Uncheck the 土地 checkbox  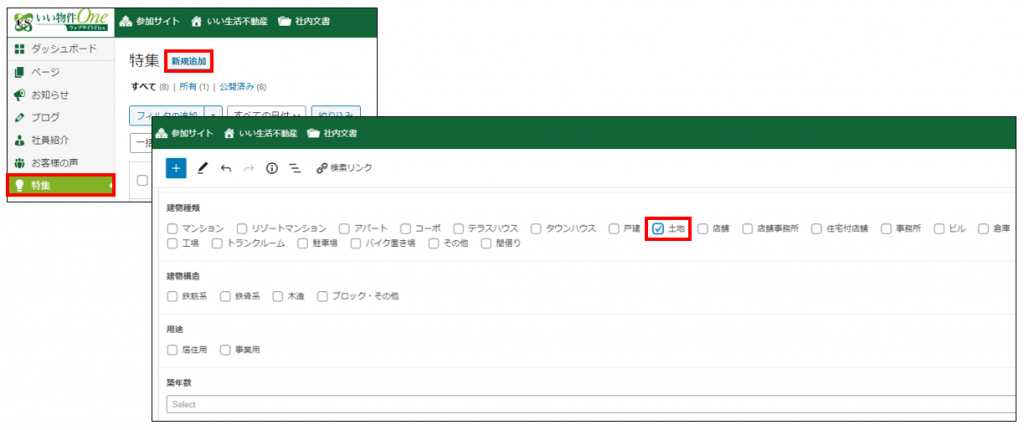pyautogui.click(x=658, y=229)
